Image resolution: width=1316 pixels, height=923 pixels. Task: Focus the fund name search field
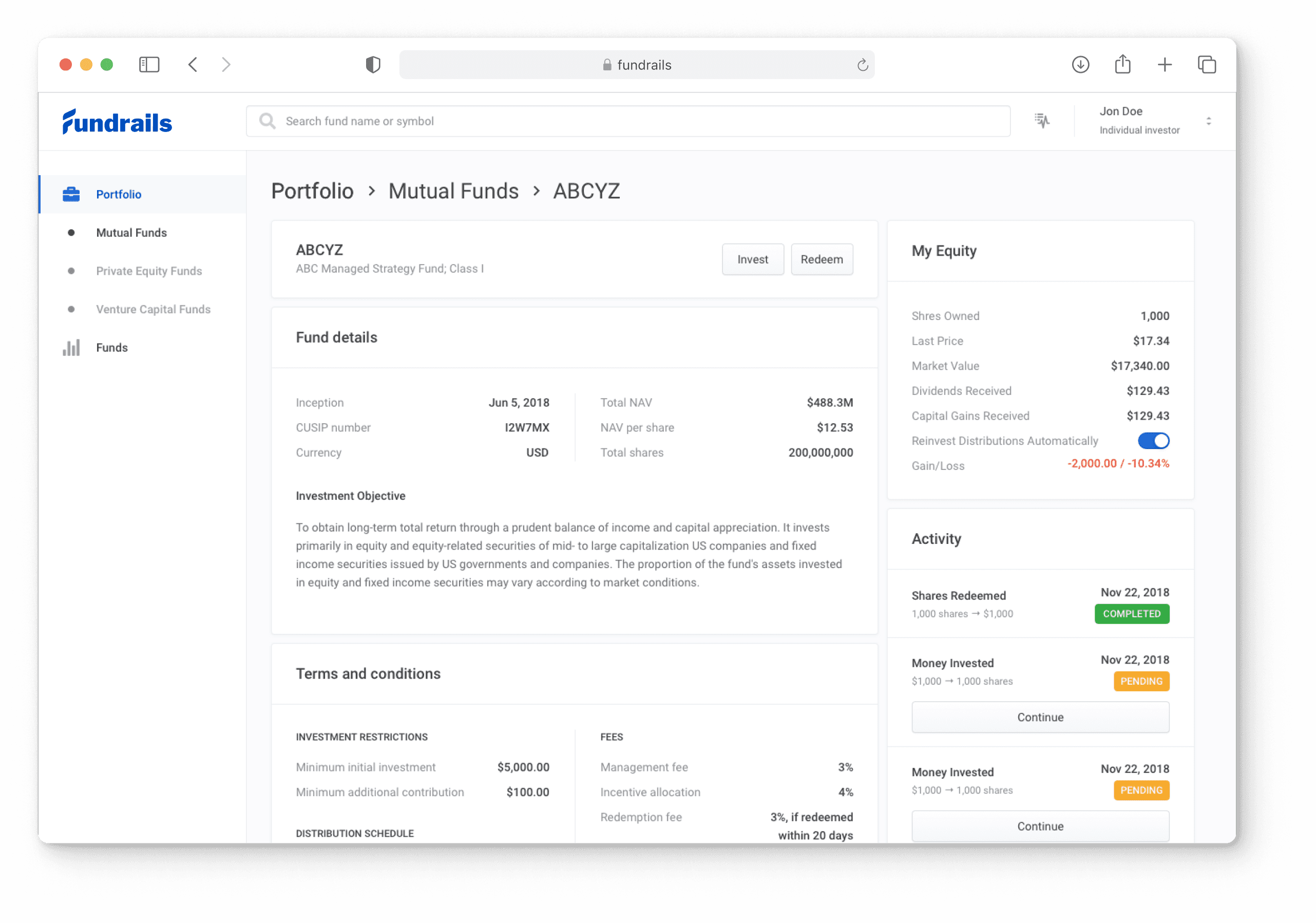[x=631, y=121]
